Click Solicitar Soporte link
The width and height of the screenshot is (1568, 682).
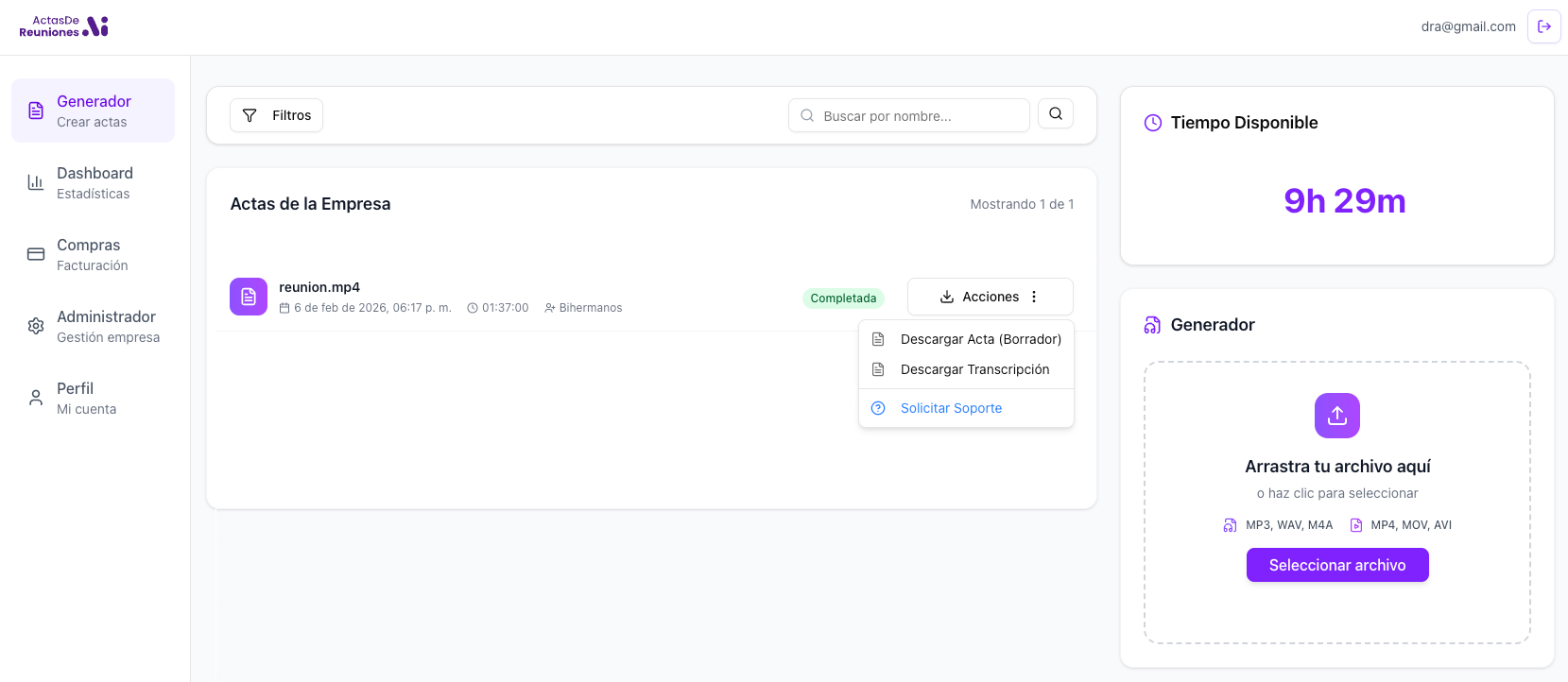pos(951,408)
